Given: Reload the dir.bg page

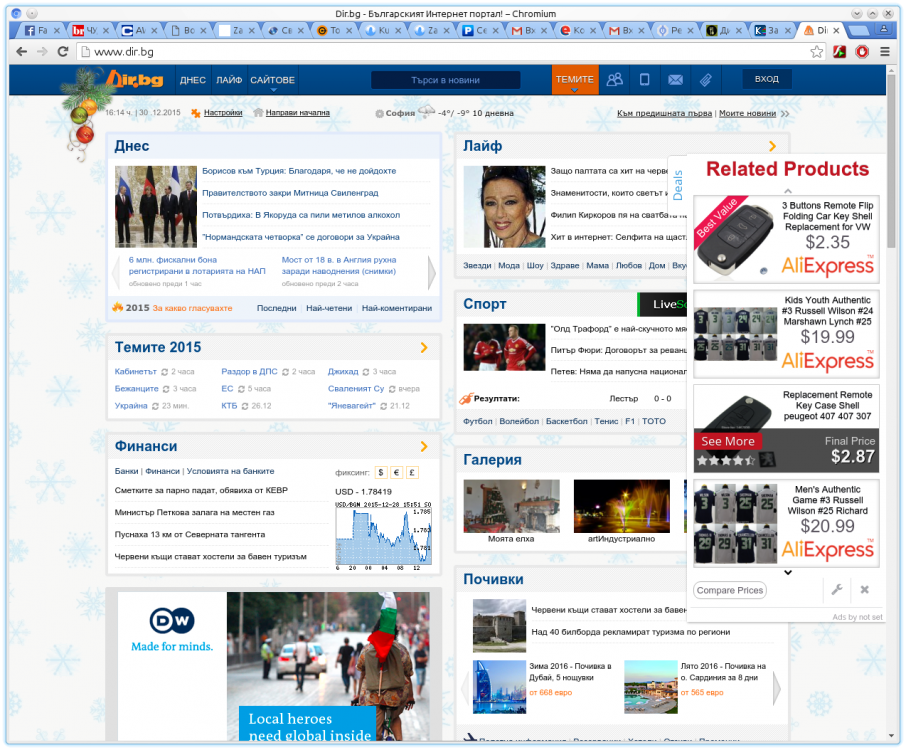Looking at the screenshot, I should point(63,52).
